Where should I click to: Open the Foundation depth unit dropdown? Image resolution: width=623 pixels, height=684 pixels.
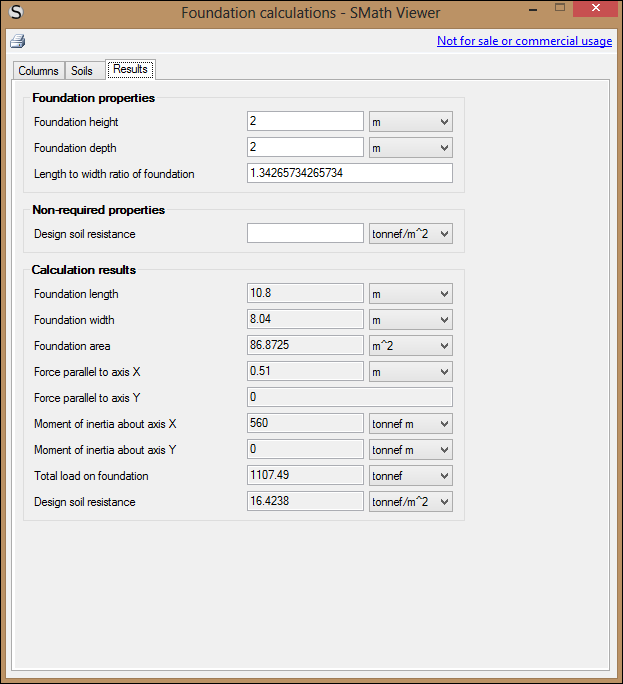click(x=410, y=147)
